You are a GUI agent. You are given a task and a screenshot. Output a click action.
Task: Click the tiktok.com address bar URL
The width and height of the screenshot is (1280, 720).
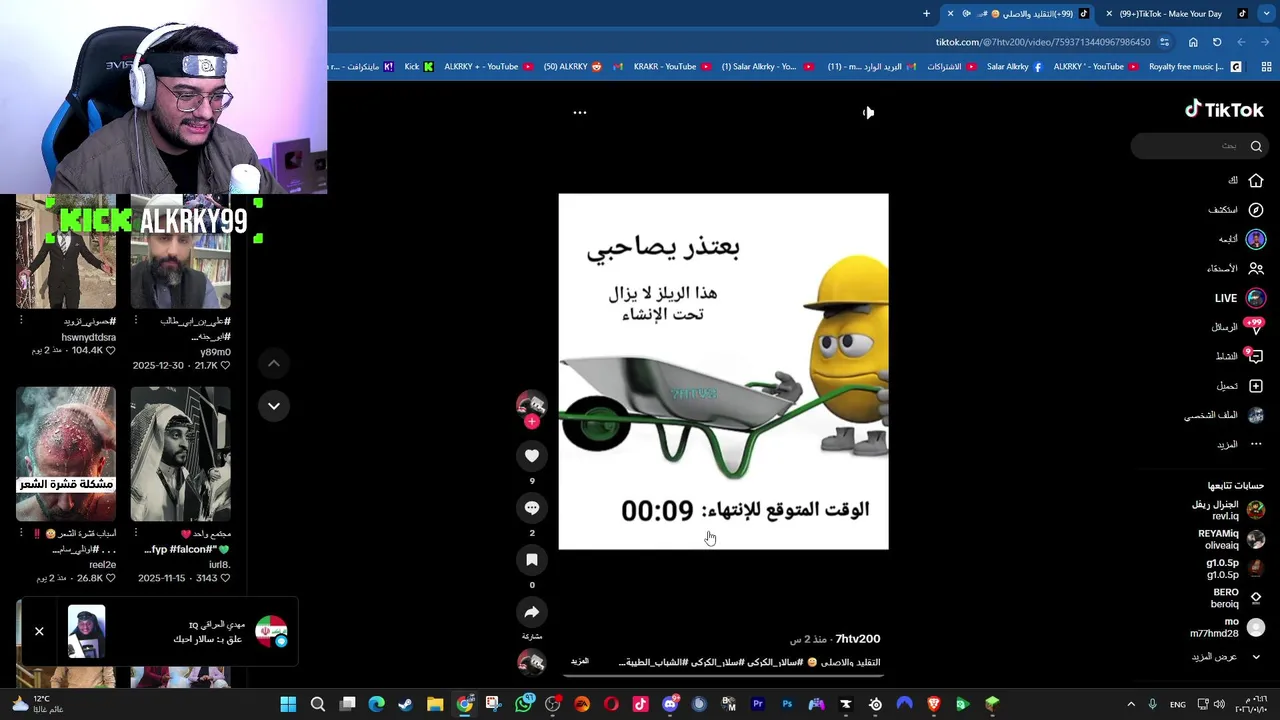coord(1043,42)
